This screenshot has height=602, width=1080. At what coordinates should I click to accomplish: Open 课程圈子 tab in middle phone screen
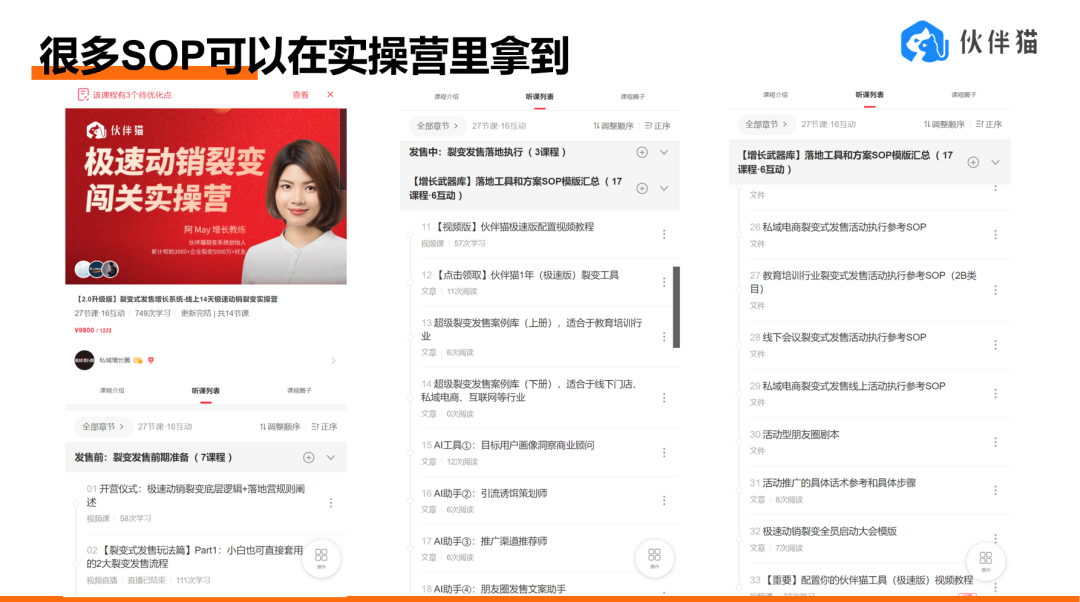pos(632,96)
